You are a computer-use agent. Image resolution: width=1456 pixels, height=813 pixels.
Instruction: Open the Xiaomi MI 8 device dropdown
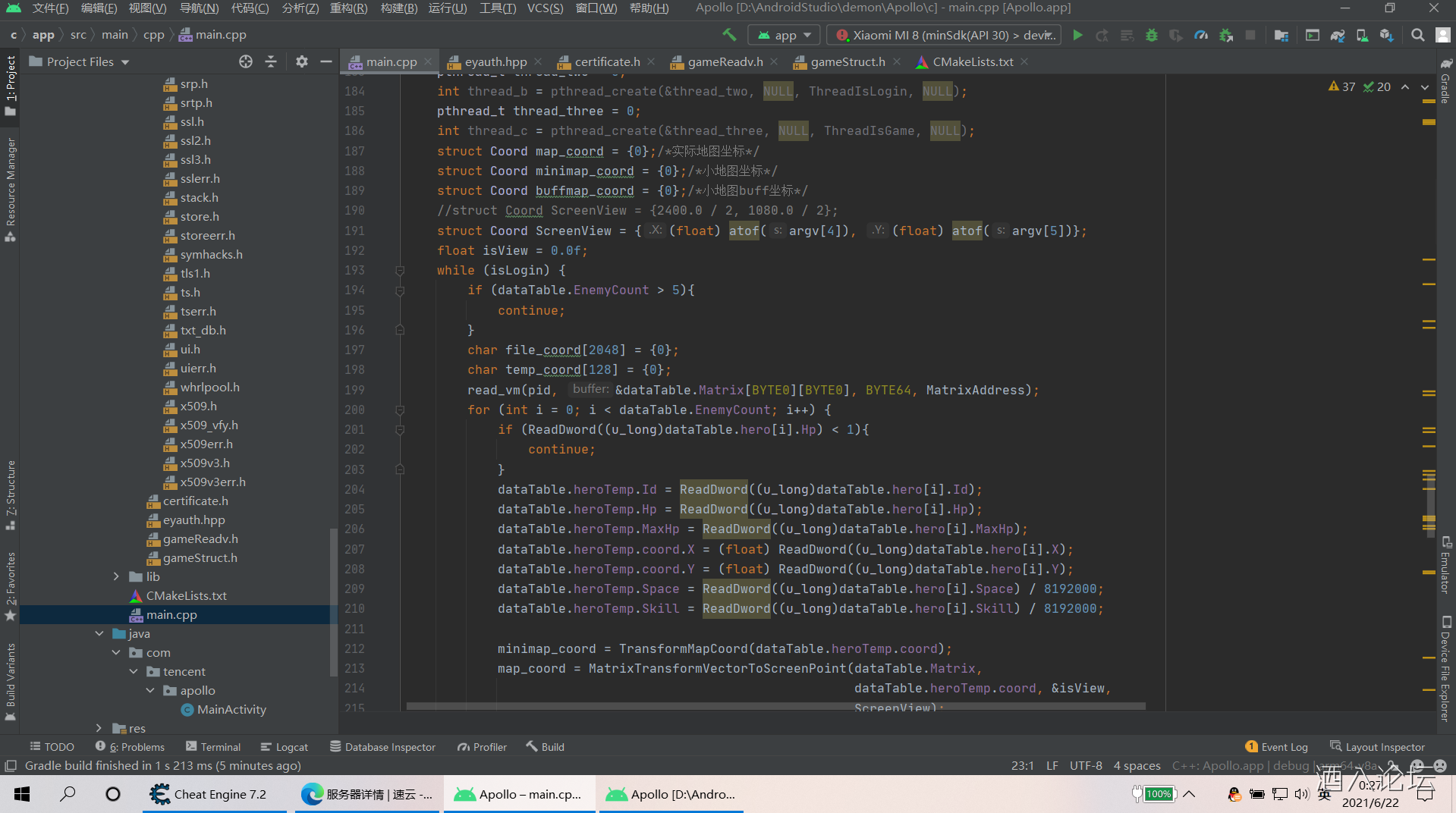(x=945, y=35)
